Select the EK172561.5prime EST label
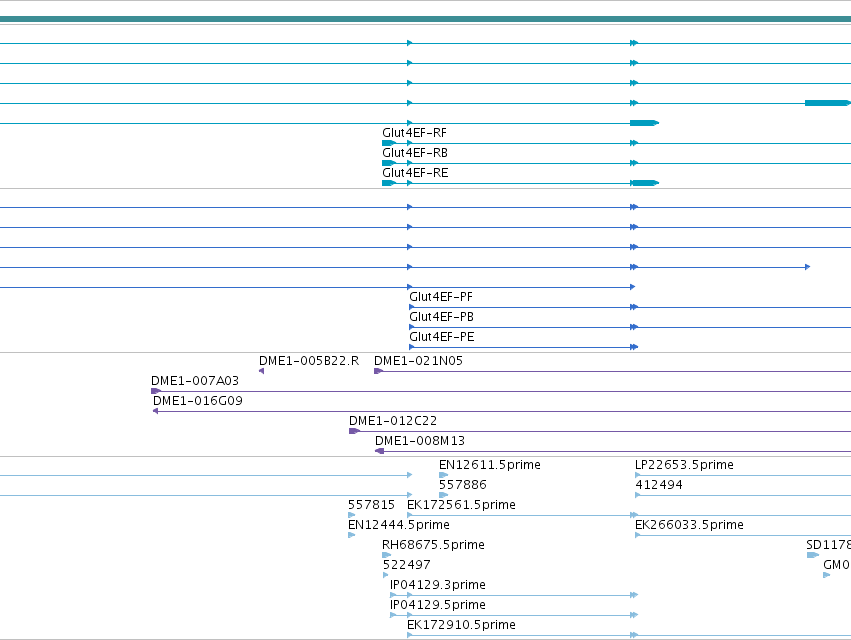 tap(461, 505)
